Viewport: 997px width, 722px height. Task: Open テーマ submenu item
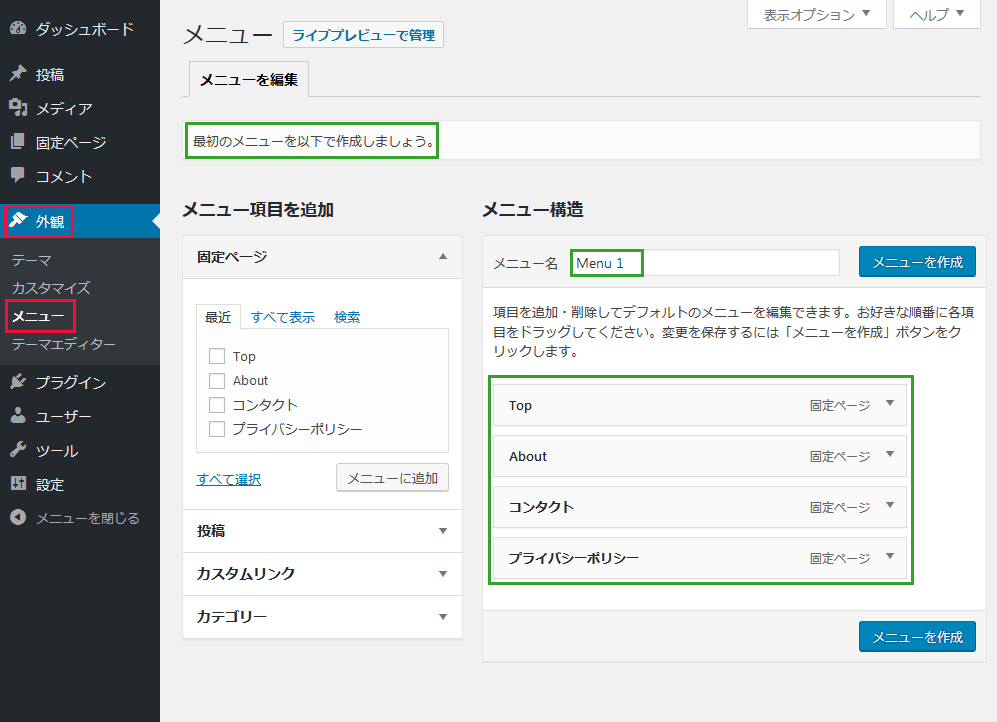point(31,260)
